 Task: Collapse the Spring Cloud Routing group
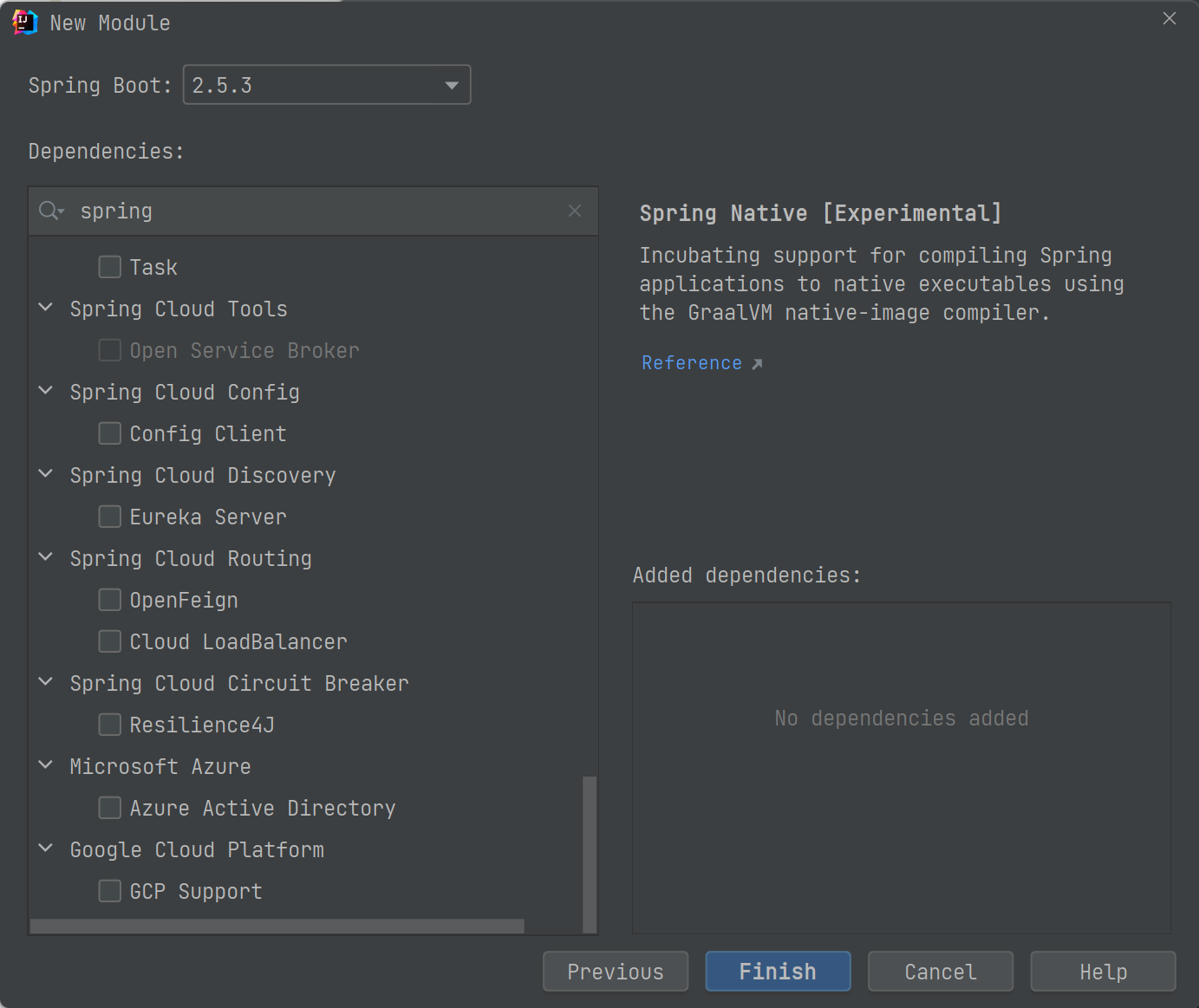[46, 557]
